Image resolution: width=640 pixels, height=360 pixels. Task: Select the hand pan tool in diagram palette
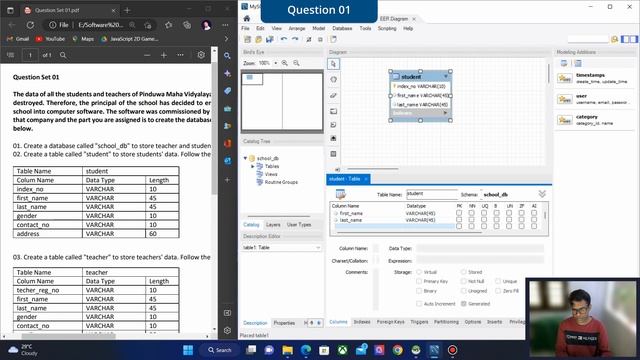(x=333, y=80)
